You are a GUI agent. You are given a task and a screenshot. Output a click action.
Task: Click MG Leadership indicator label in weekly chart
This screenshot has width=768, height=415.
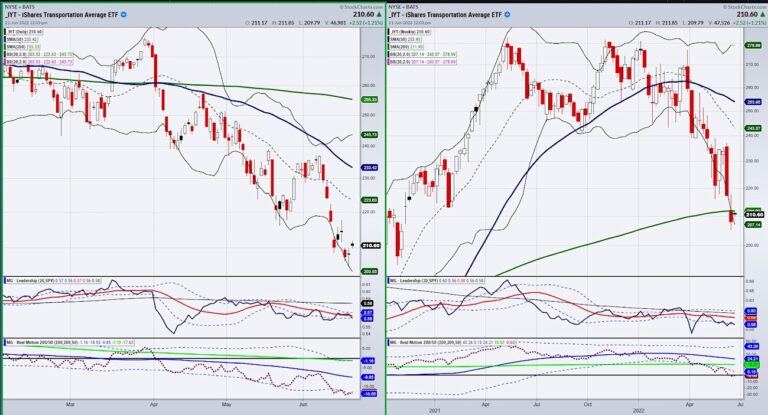coord(437,281)
